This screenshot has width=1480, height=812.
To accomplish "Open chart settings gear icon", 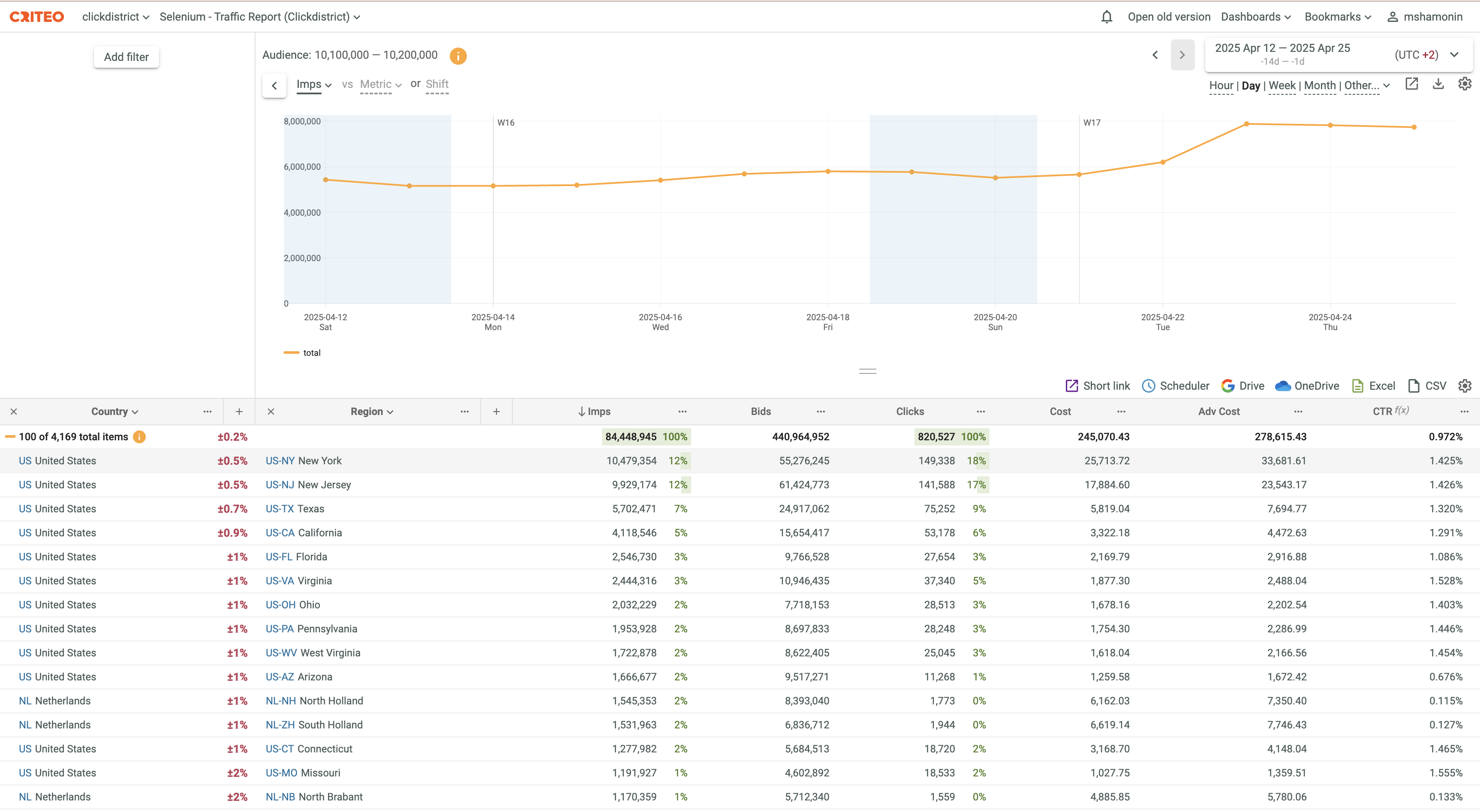I will [x=1465, y=84].
